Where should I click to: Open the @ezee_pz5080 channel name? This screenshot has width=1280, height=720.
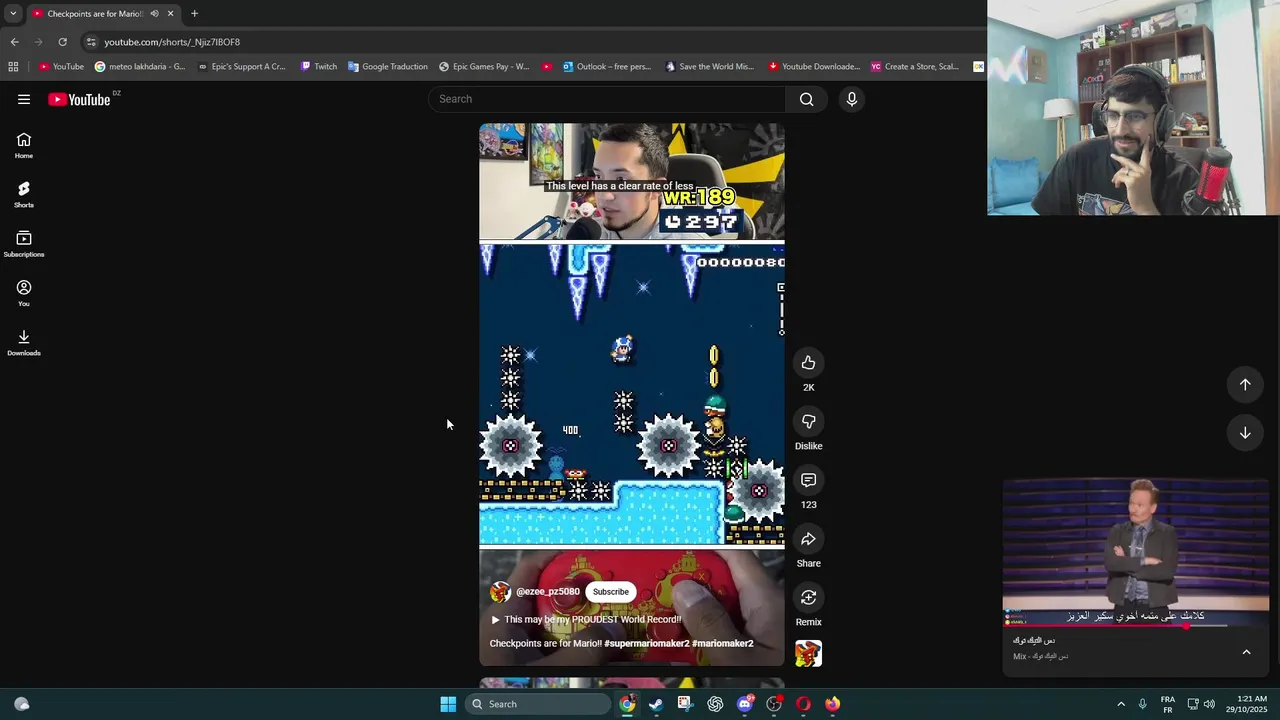(x=548, y=591)
